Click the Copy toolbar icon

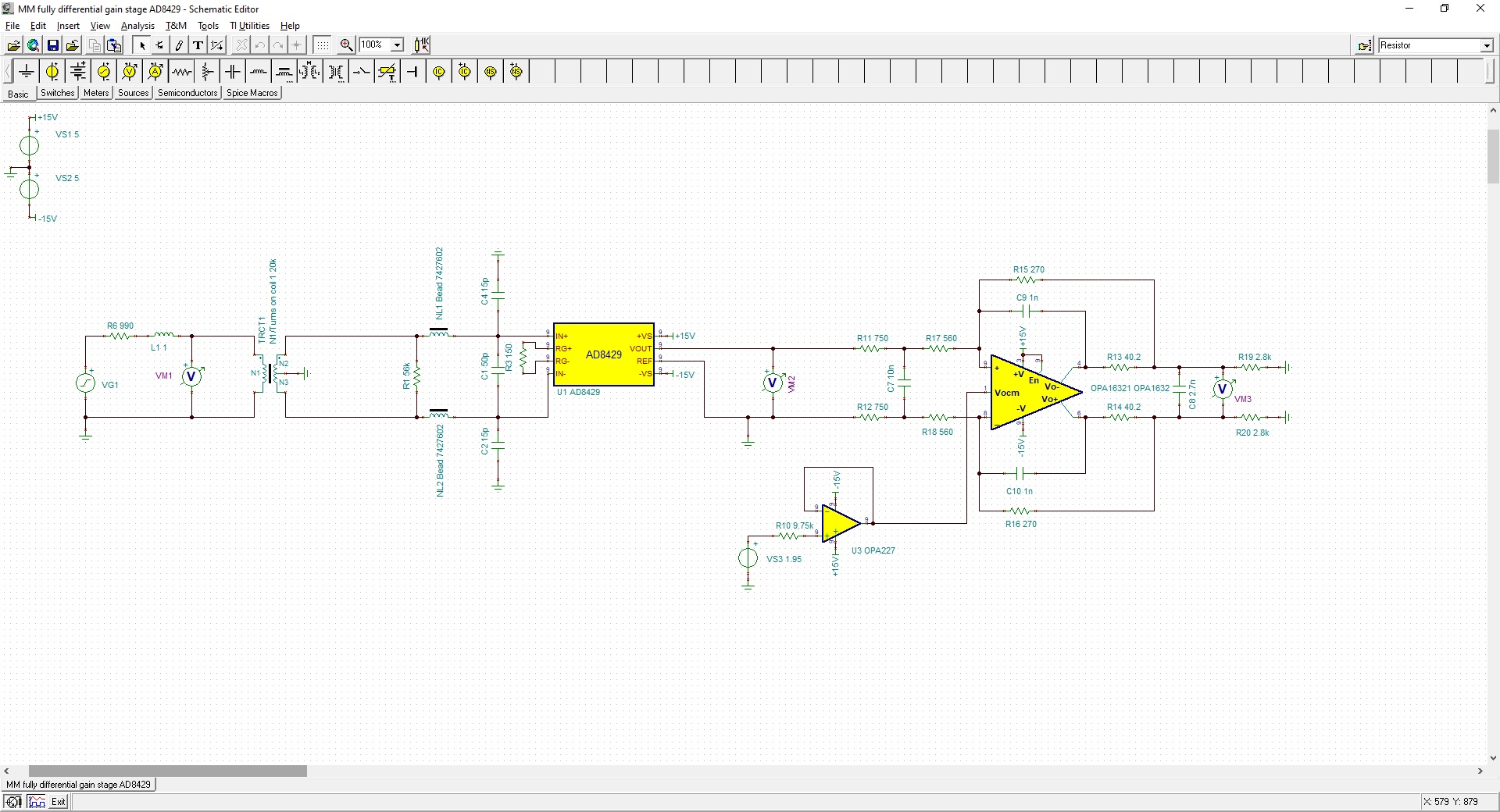coord(95,45)
